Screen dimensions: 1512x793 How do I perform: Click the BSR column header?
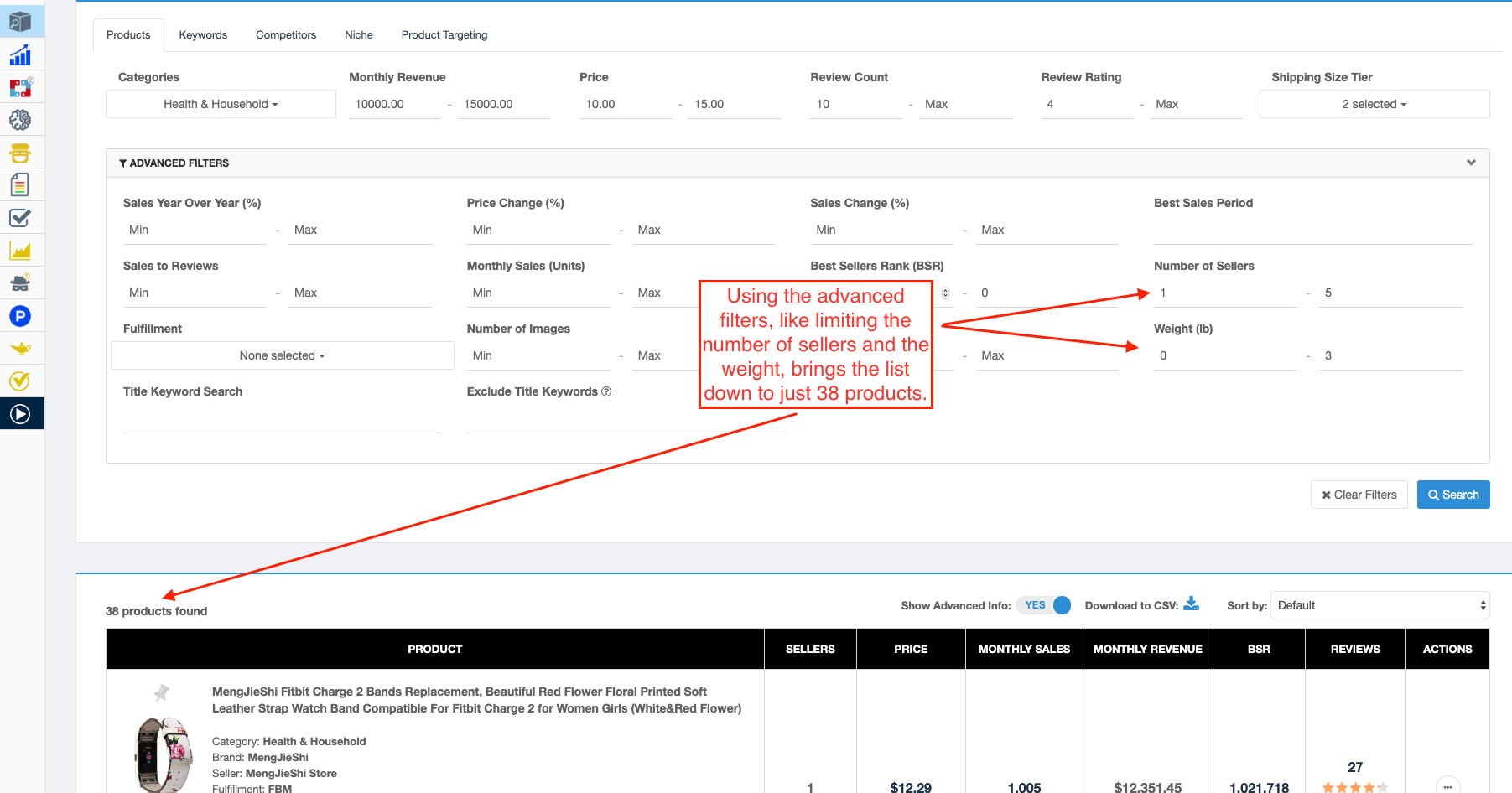click(1259, 649)
